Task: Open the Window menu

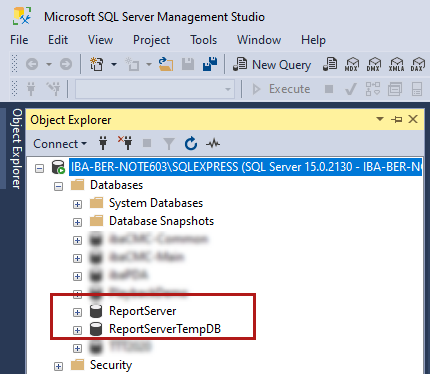Action: point(259,40)
